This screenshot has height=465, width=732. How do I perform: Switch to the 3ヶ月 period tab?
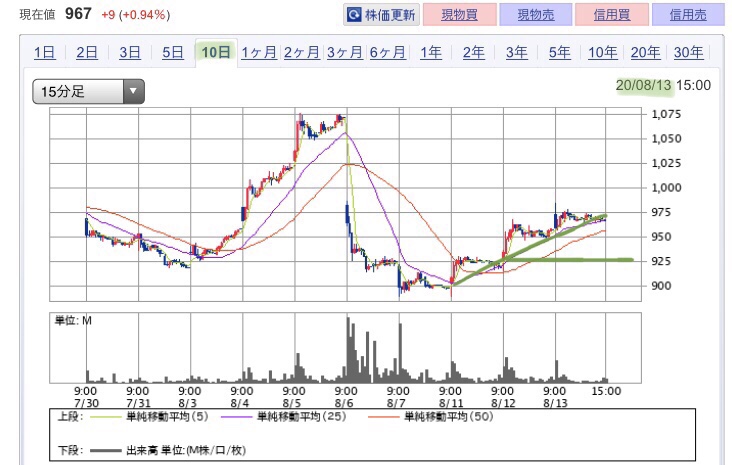[344, 53]
